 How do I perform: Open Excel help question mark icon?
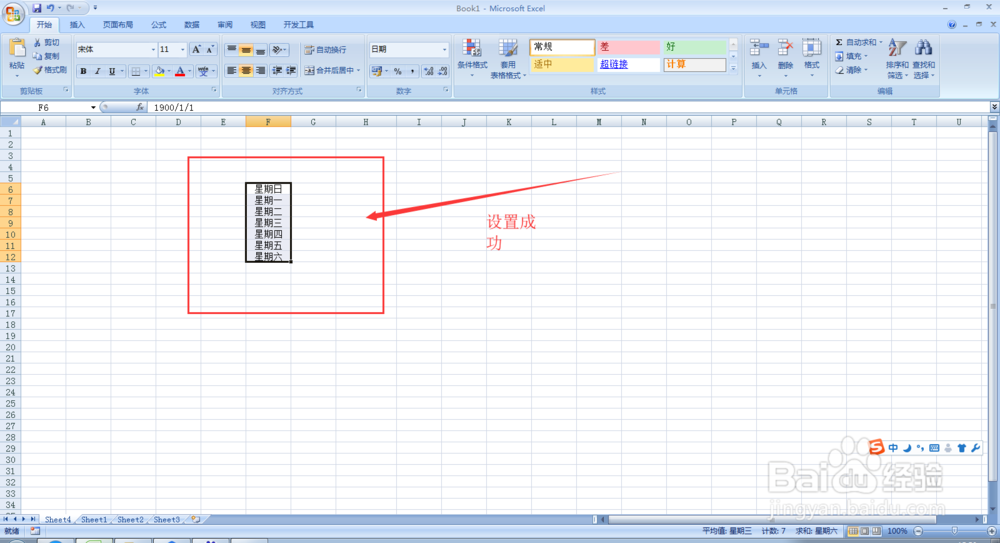(952, 25)
